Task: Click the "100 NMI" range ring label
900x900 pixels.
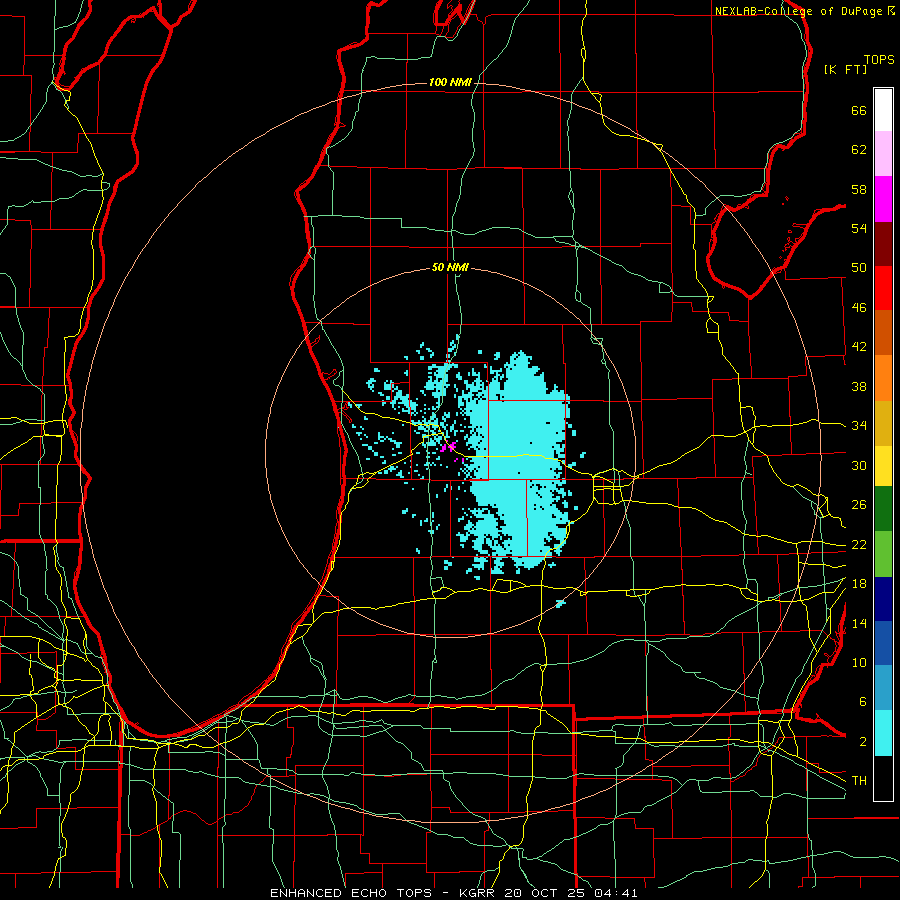Action: pyautogui.click(x=450, y=83)
